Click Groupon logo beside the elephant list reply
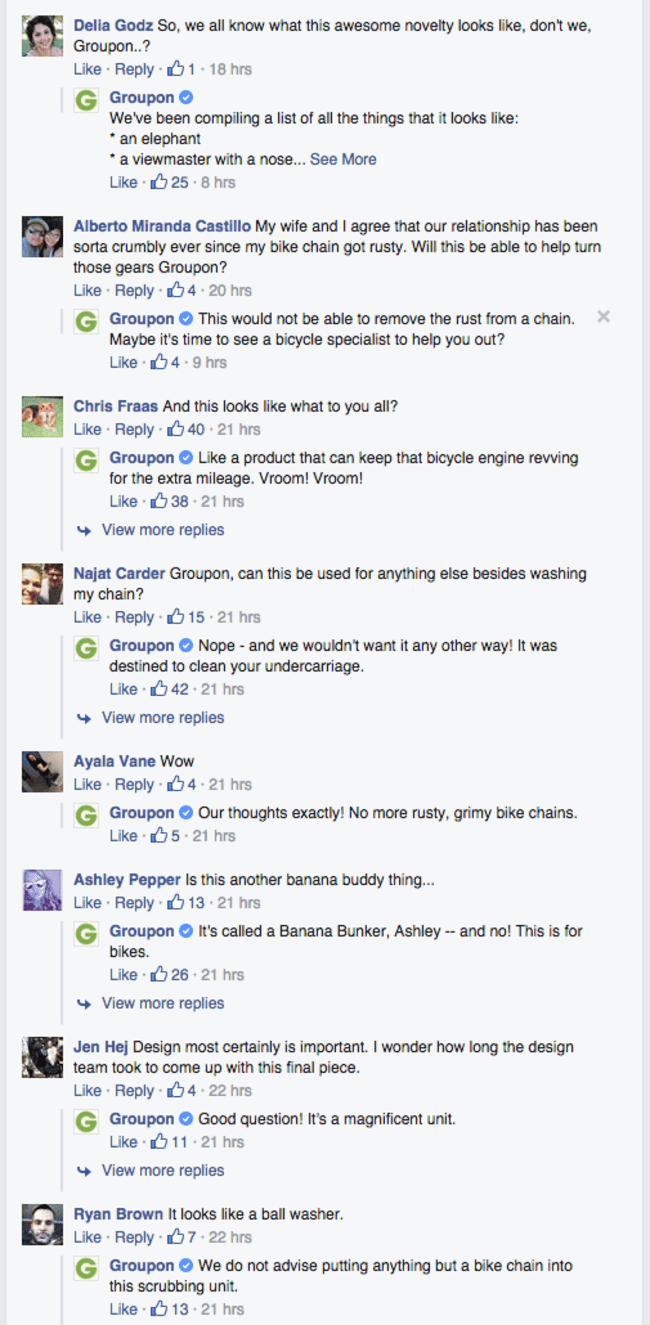This screenshot has height=1325, width=650. coord(87,101)
